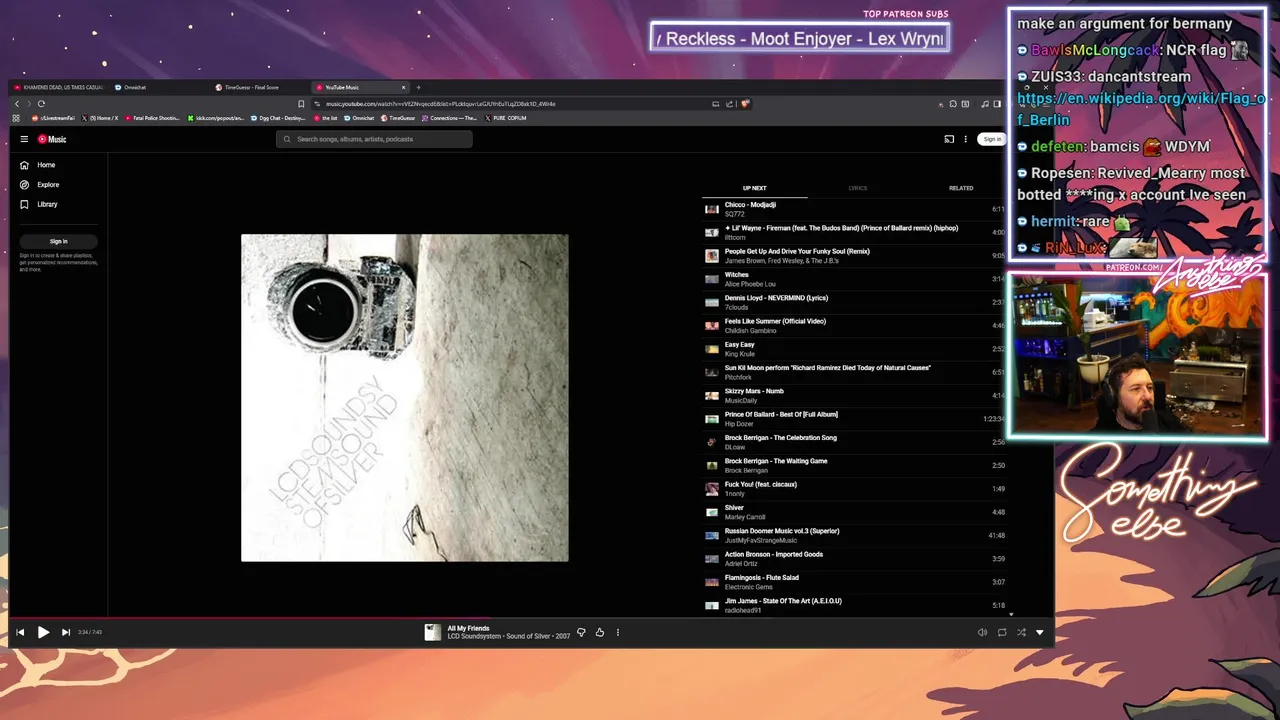
Task: Open a new browser tab with plus
Action: click(x=418, y=87)
